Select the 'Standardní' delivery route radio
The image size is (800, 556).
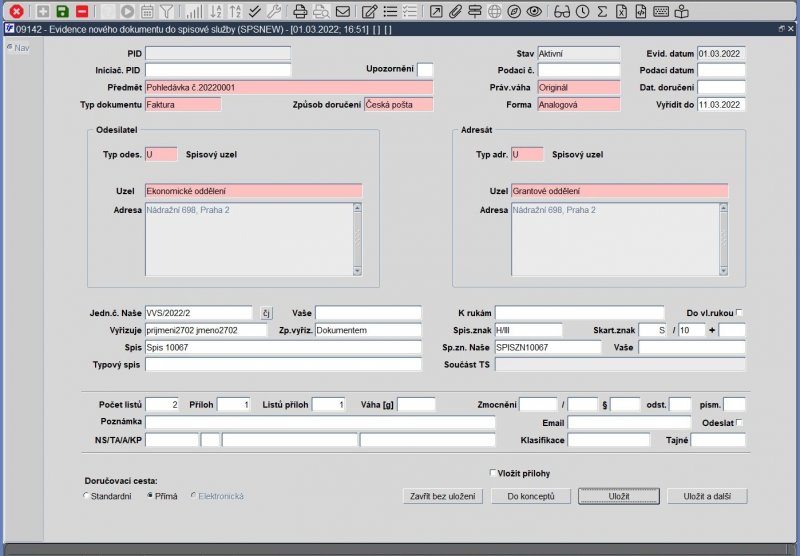point(86,496)
